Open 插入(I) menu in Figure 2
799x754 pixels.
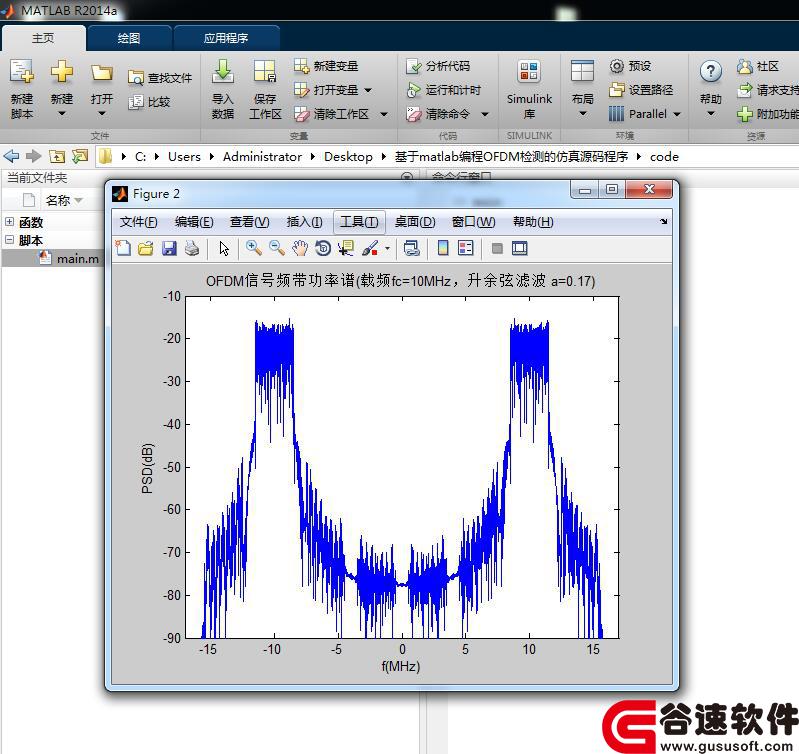pyautogui.click(x=304, y=222)
